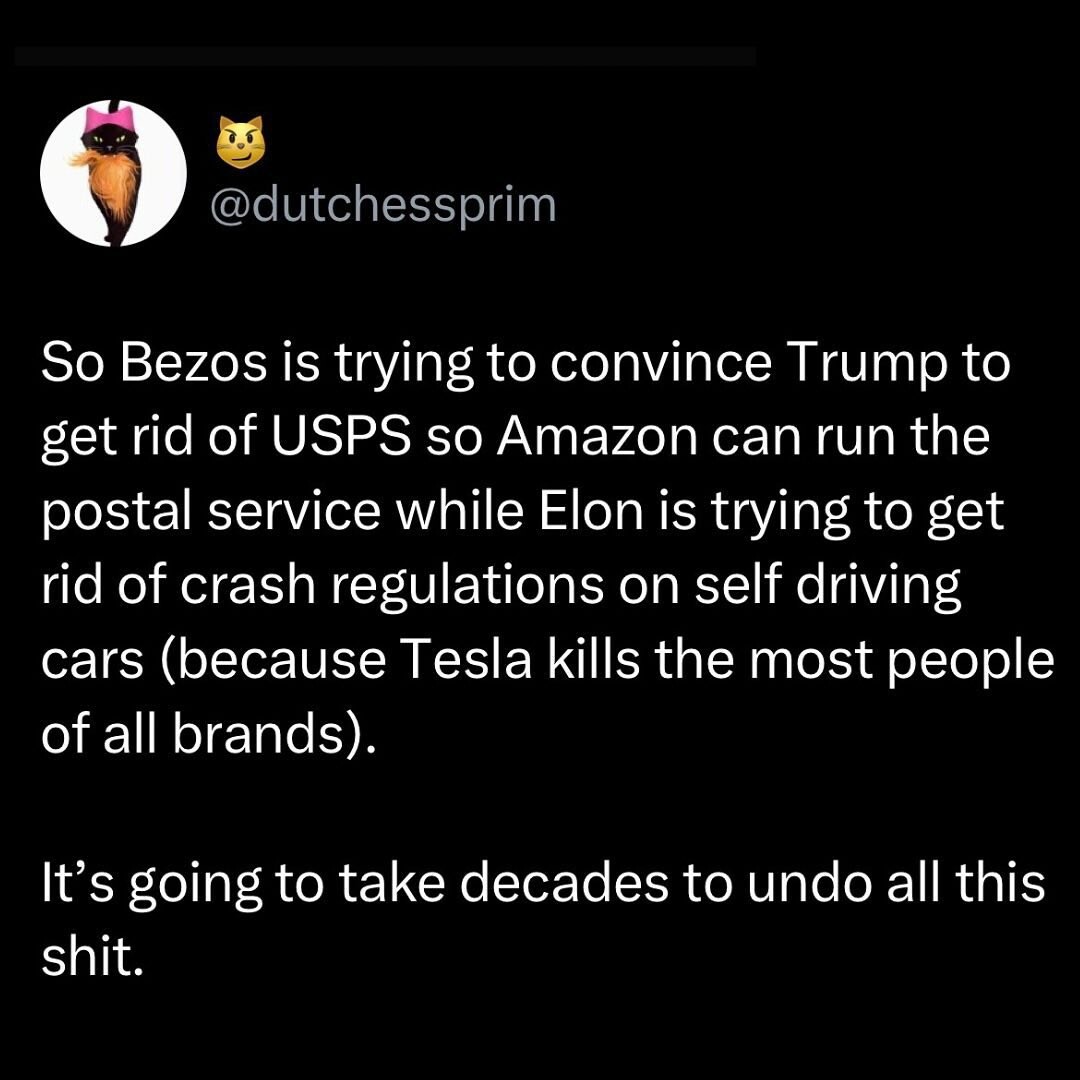Click the word decades
Image resolution: width=1080 pixels, height=1080 pixels.
pos(563,882)
